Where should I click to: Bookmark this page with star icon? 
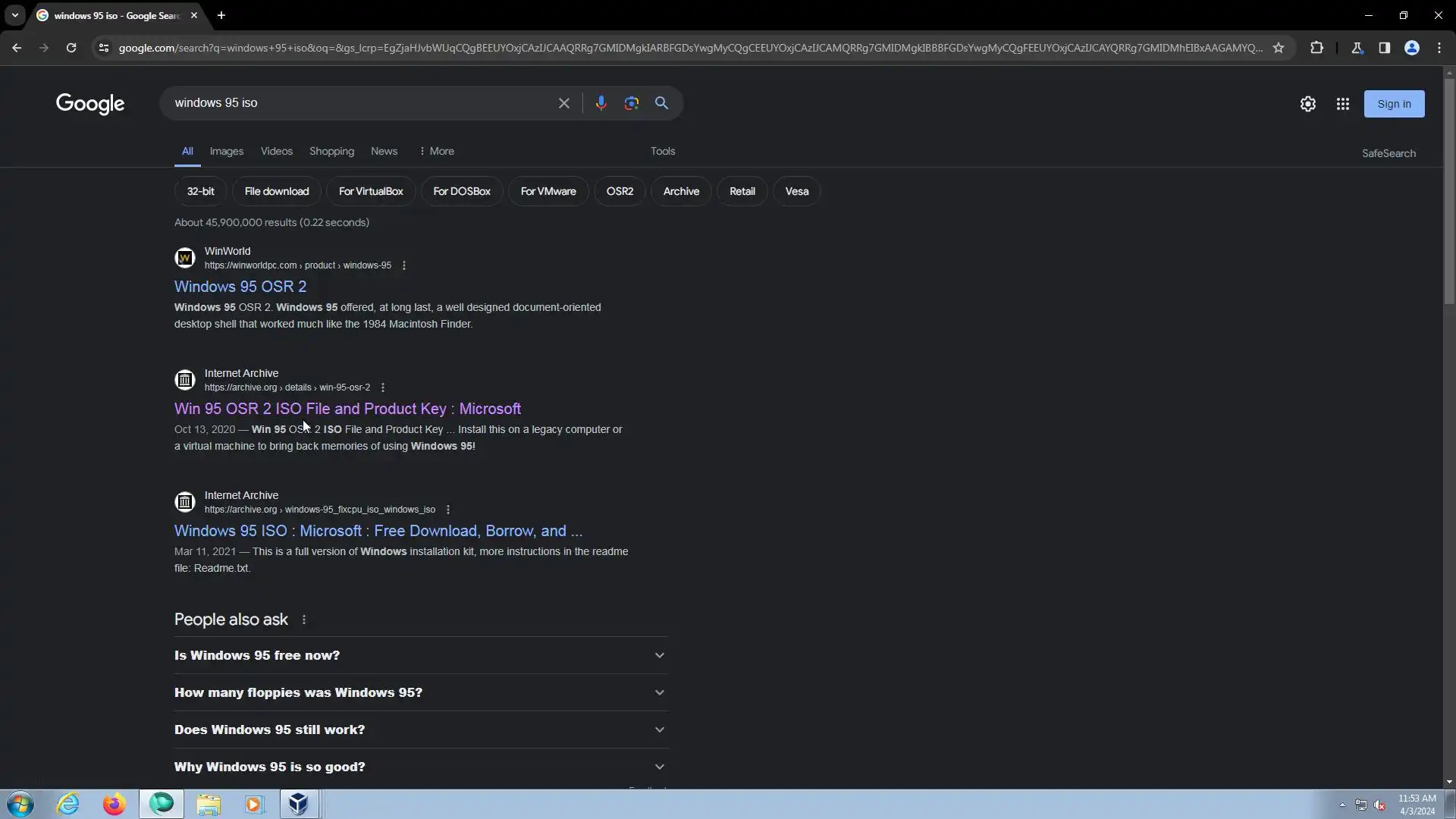(x=1279, y=48)
